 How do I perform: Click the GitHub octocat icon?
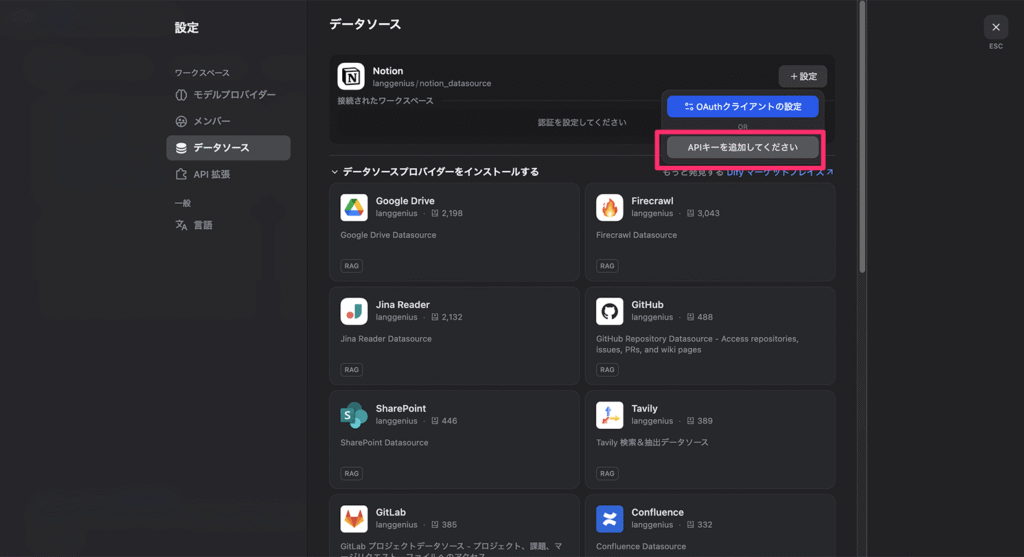[x=610, y=311]
